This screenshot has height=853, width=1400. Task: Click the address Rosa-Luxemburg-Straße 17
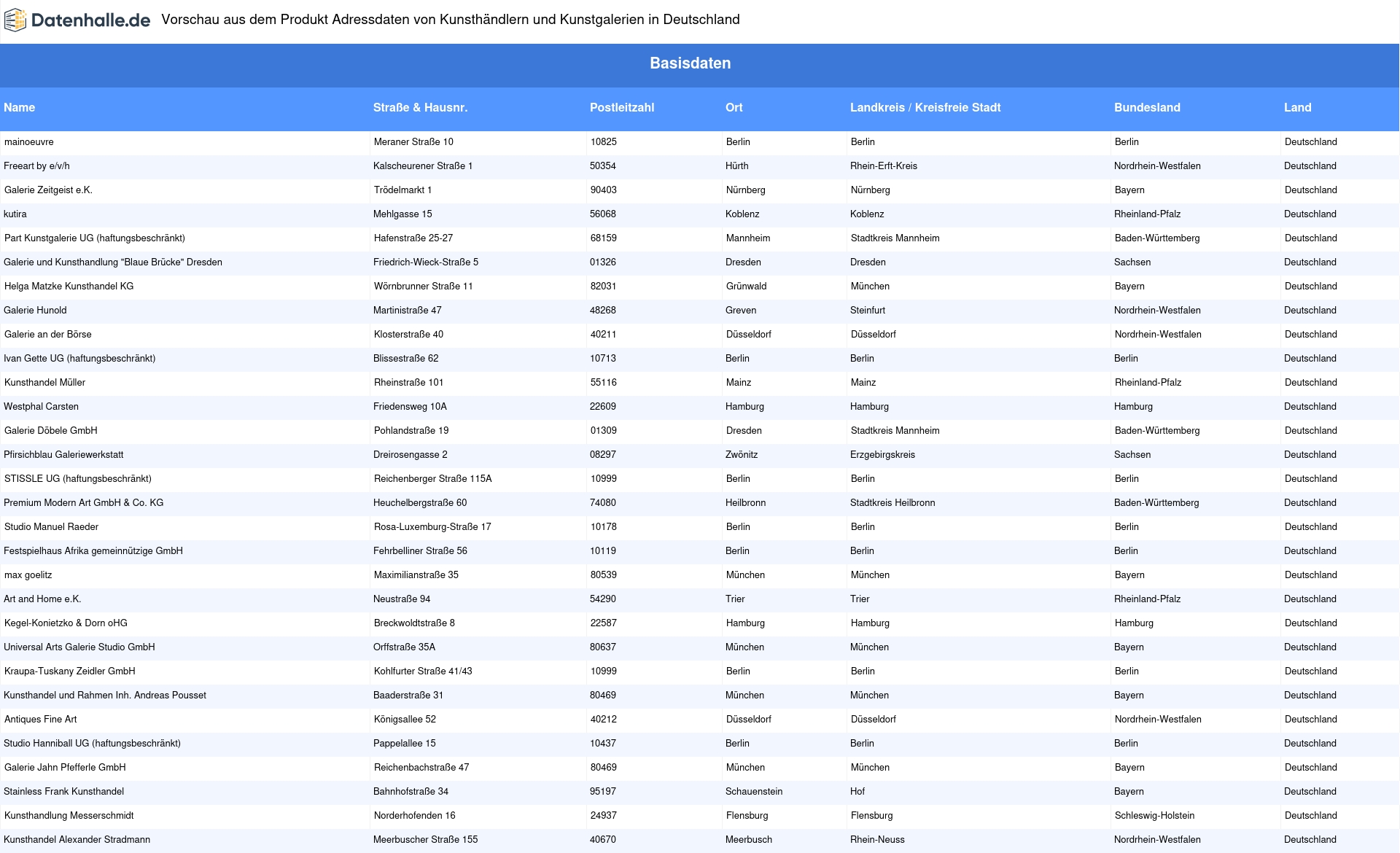click(432, 527)
